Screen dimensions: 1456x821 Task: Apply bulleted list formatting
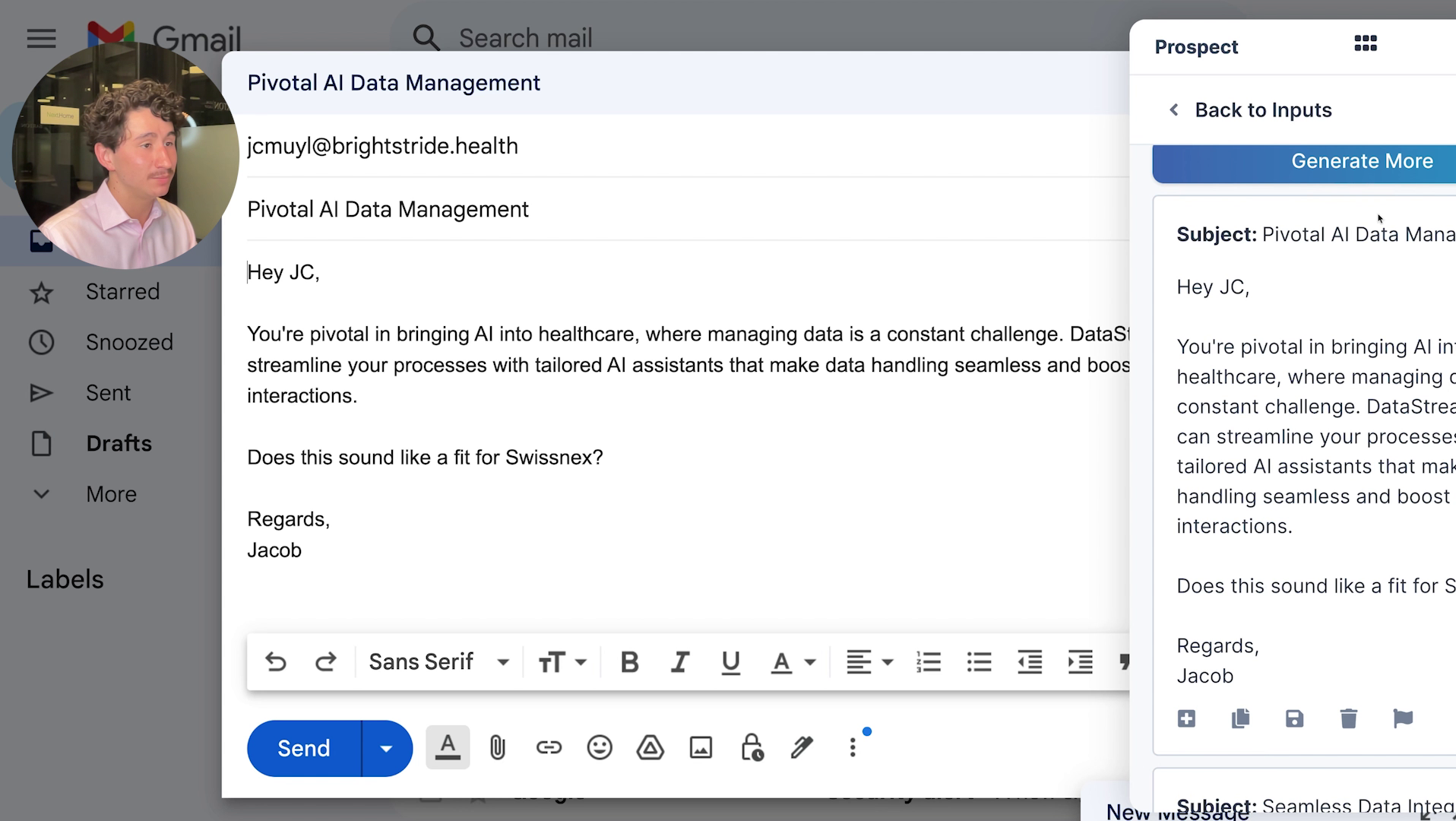pos(979,662)
